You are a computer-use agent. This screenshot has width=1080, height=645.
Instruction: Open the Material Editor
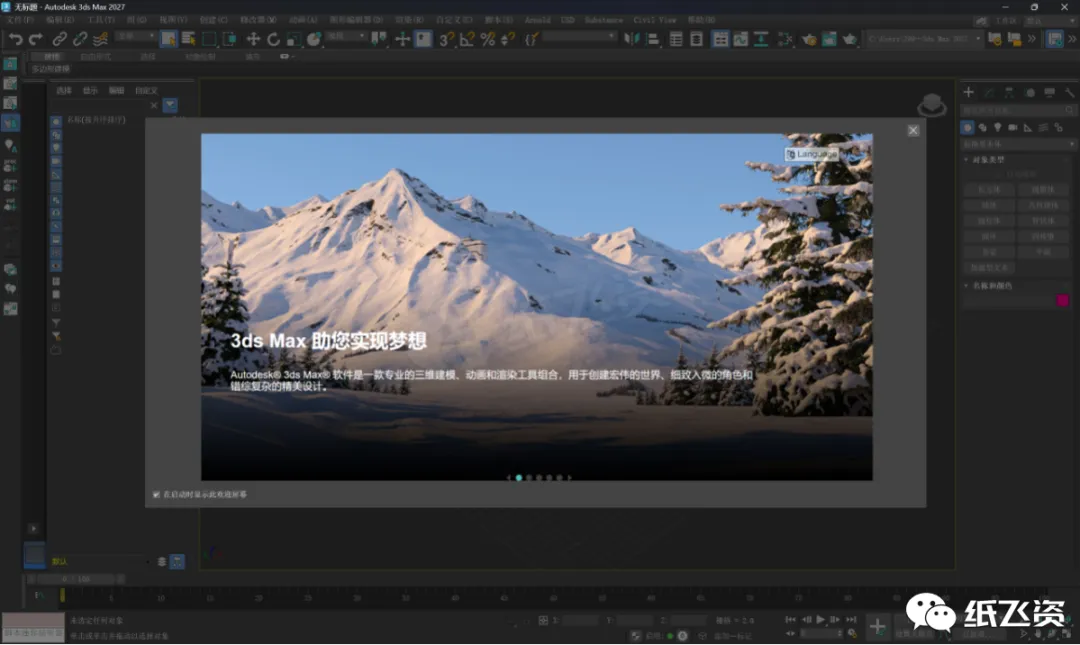point(785,39)
